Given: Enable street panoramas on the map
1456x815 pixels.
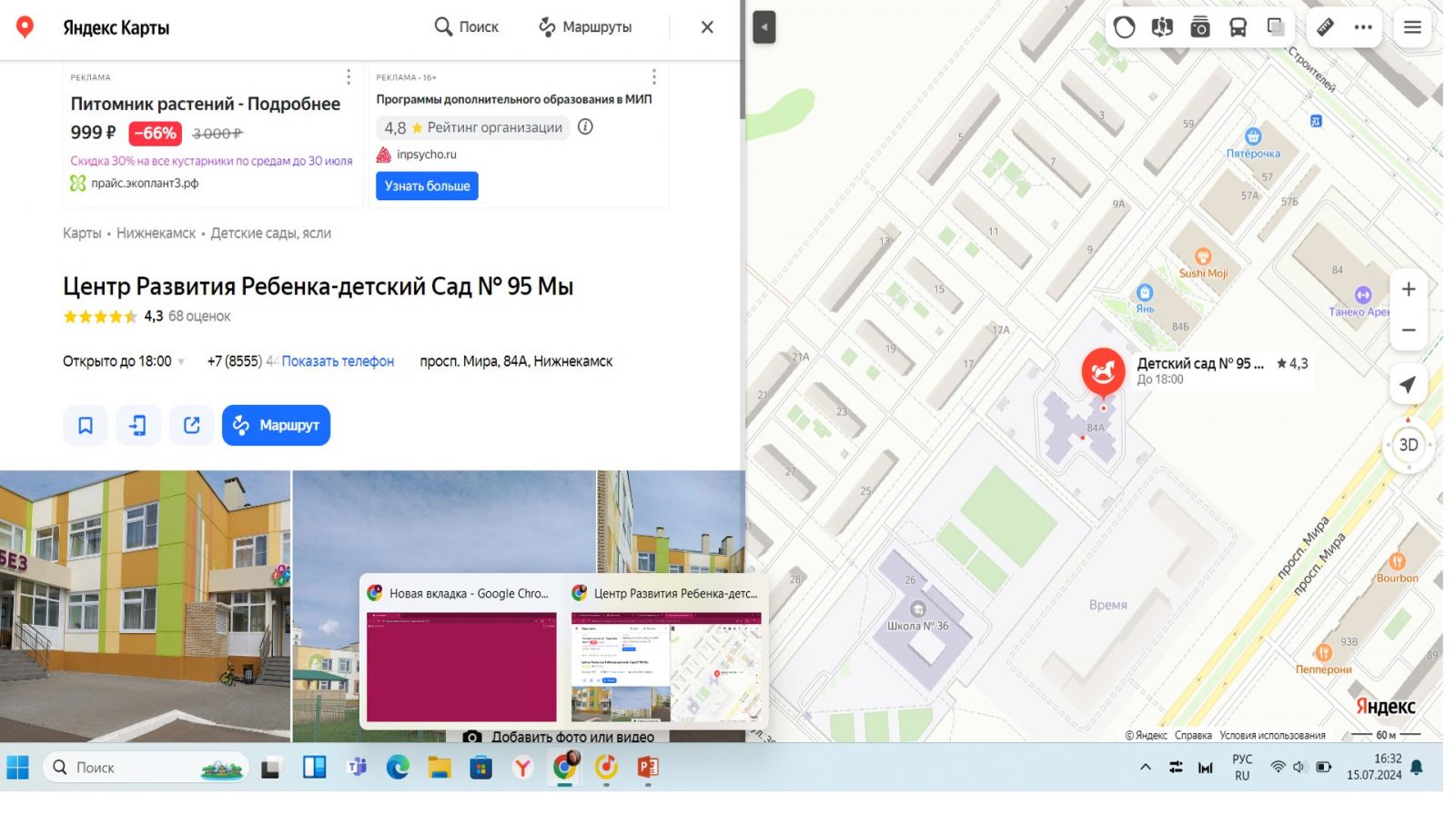Looking at the screenshot, I should 1162,27.
